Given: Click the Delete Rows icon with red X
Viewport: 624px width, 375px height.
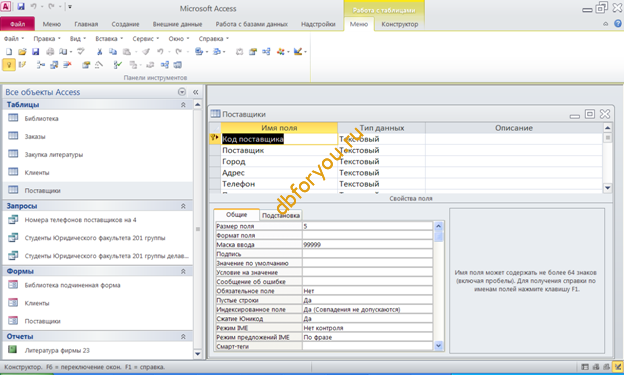Looking at the screenshot, I should [67, 65].
